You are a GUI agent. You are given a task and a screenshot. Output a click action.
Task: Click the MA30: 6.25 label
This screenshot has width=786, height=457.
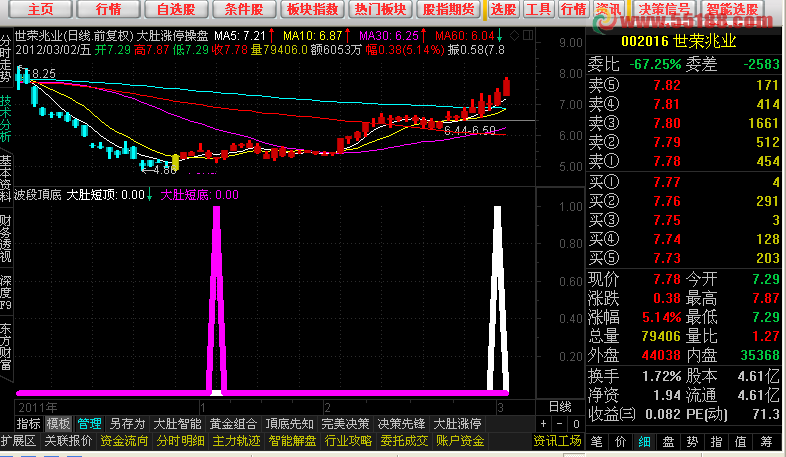[389, 36]
